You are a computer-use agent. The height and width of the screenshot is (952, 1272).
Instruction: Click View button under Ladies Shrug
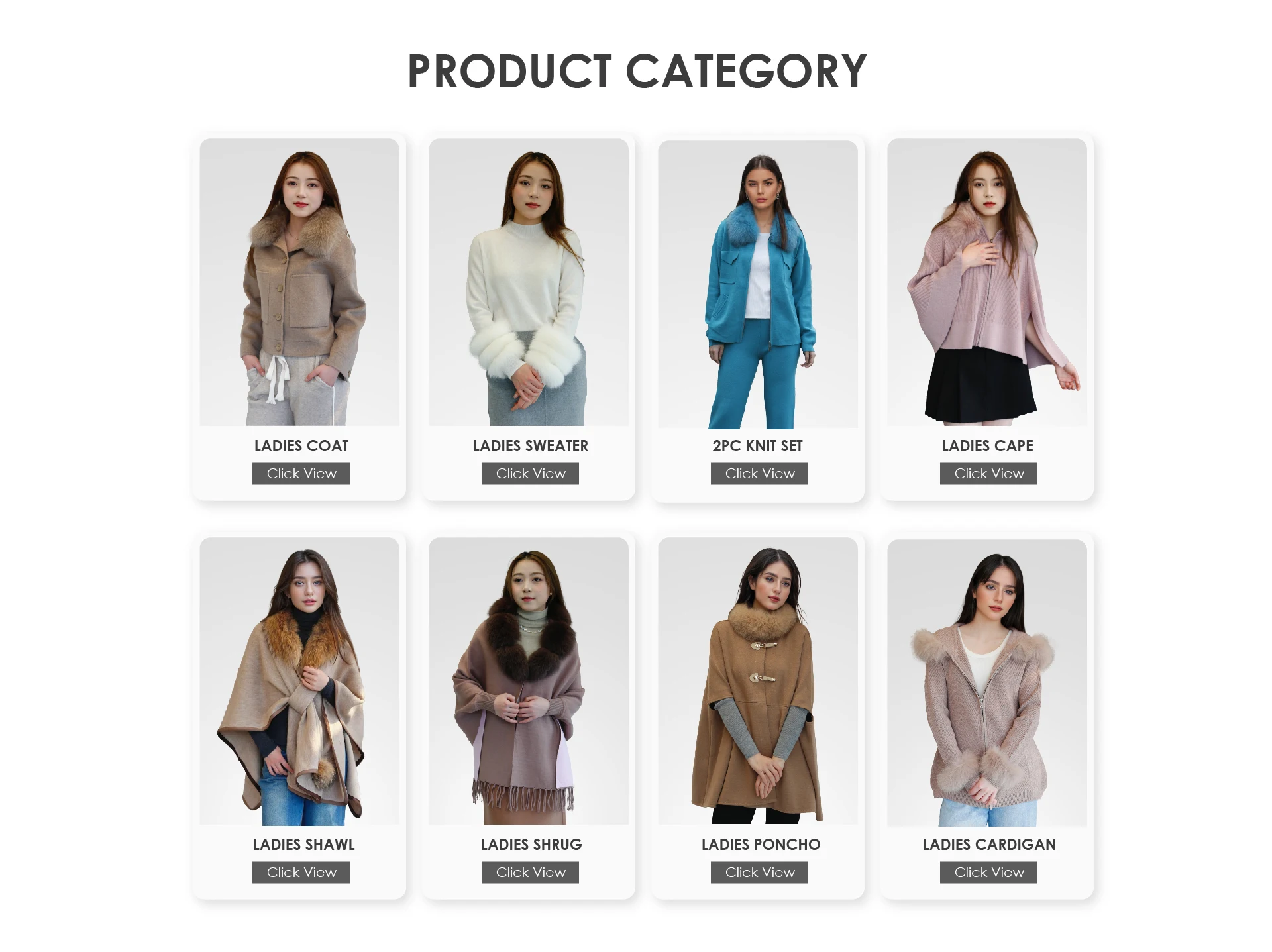[x=530, y=873]
